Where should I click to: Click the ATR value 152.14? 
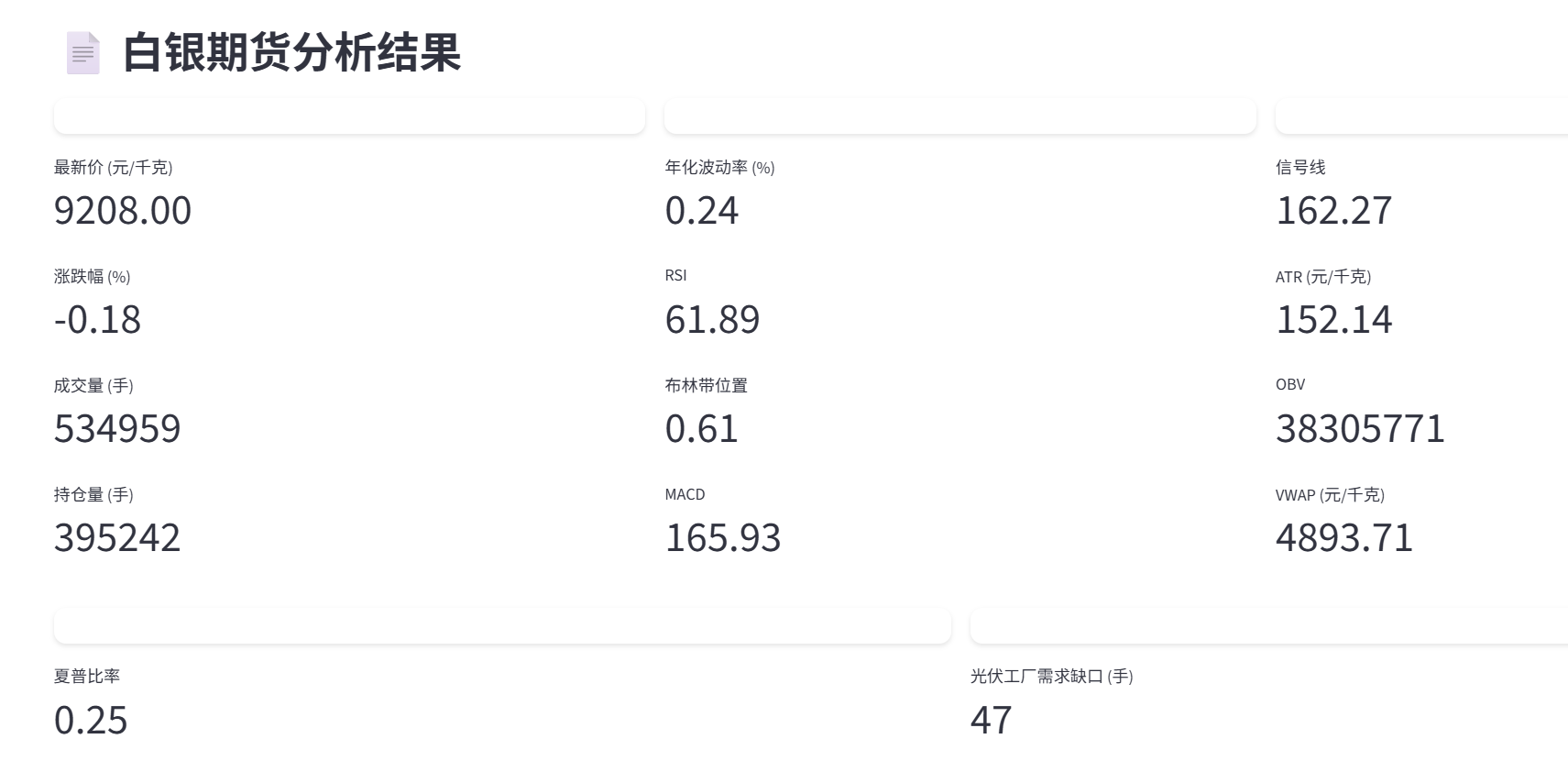click(1334, 321)
